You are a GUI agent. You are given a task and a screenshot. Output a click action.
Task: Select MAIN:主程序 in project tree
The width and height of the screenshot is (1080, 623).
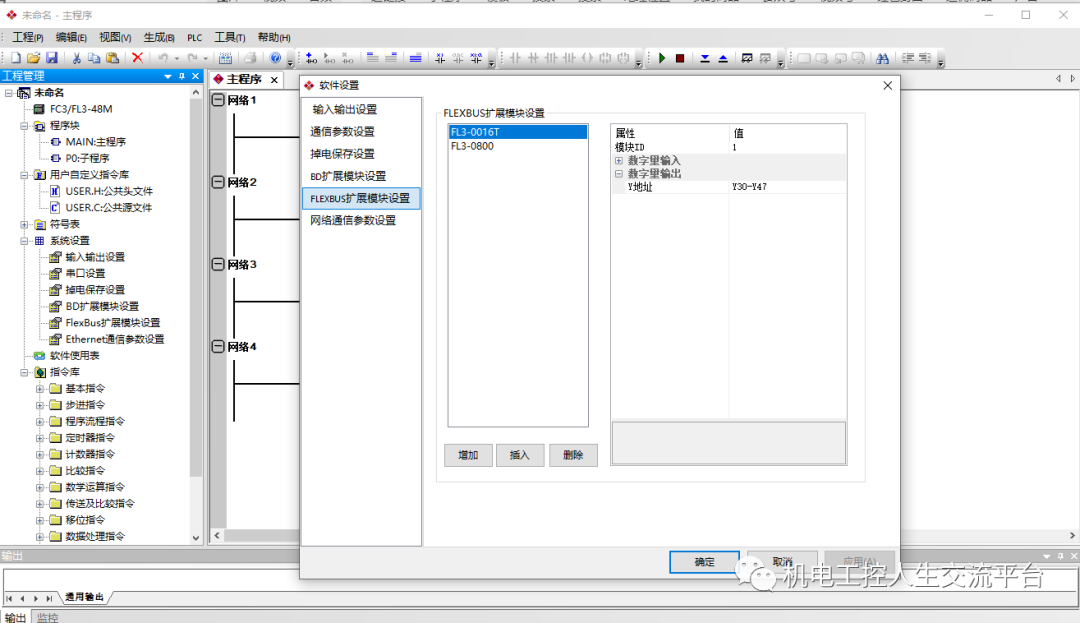click(x=95, y=142)
